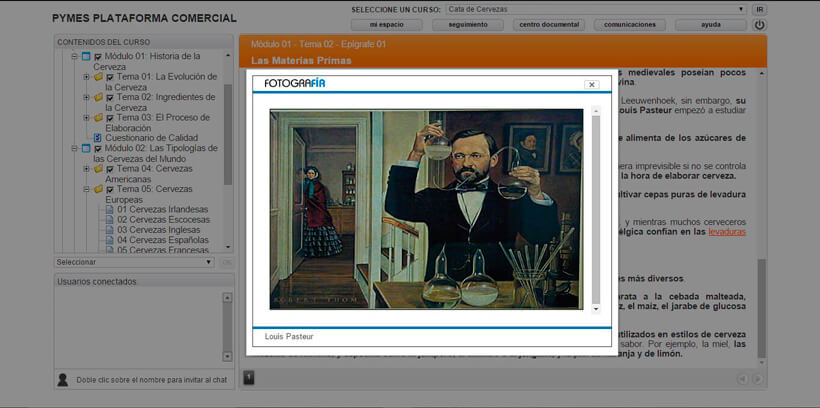The image size is (820, 408).
Task: Open 01 Cervezas Irlandesas lesson
Action: 162,210
